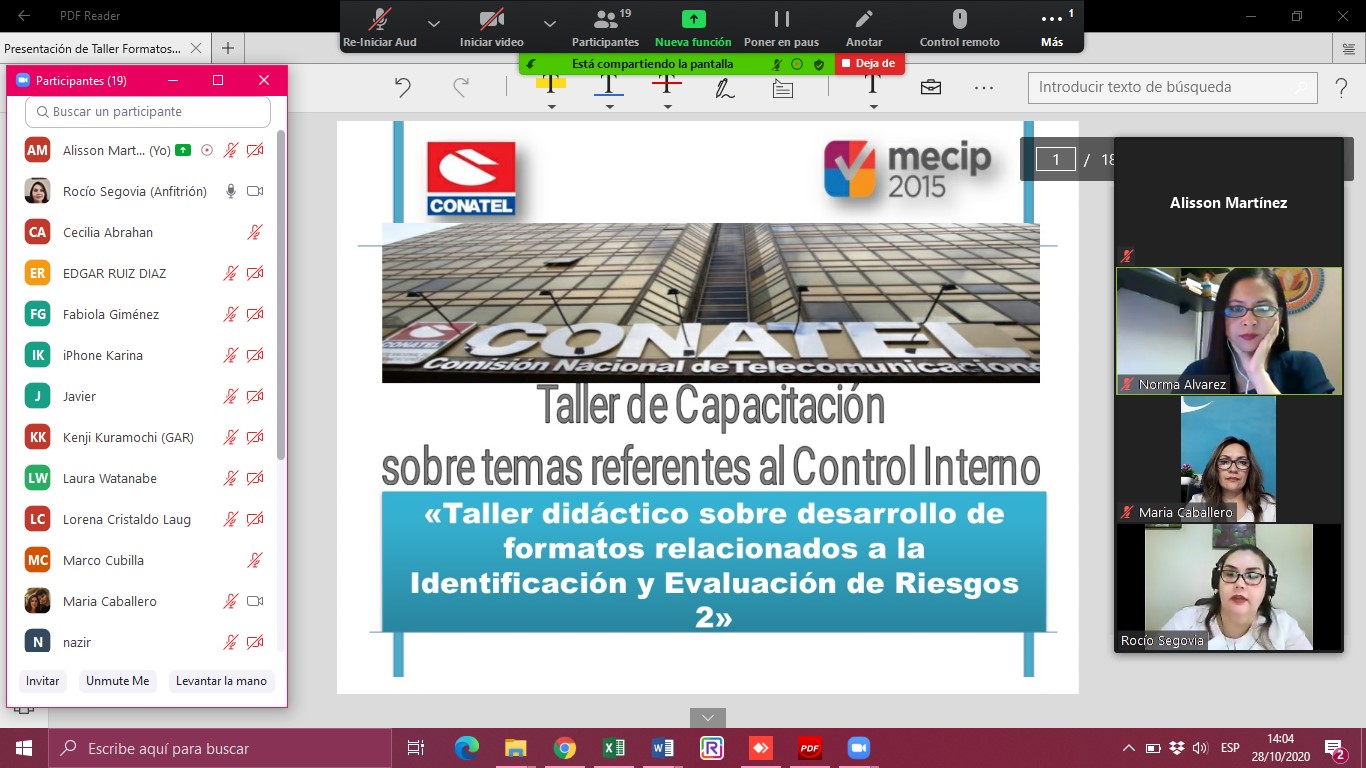Expand the chevron below the slide

(708, 718)
